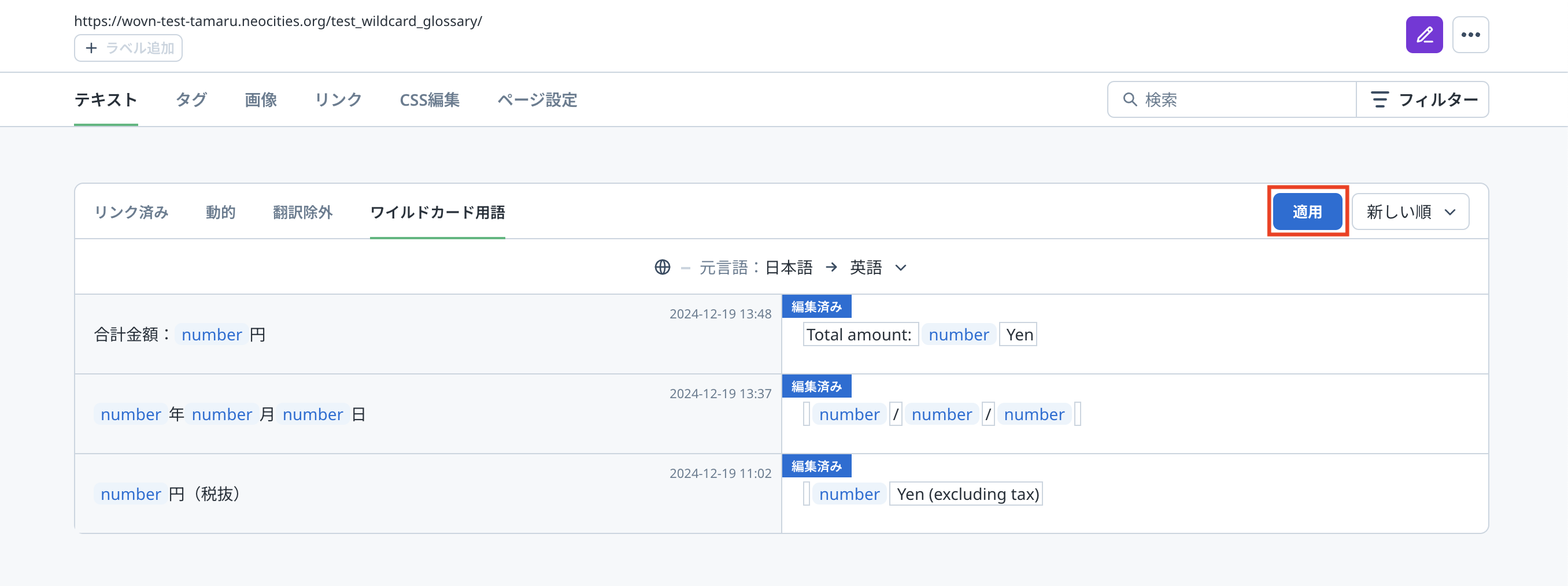Edit the 'Total amount:' translation text
This screenshot has width=1568, height=586.
859,335
